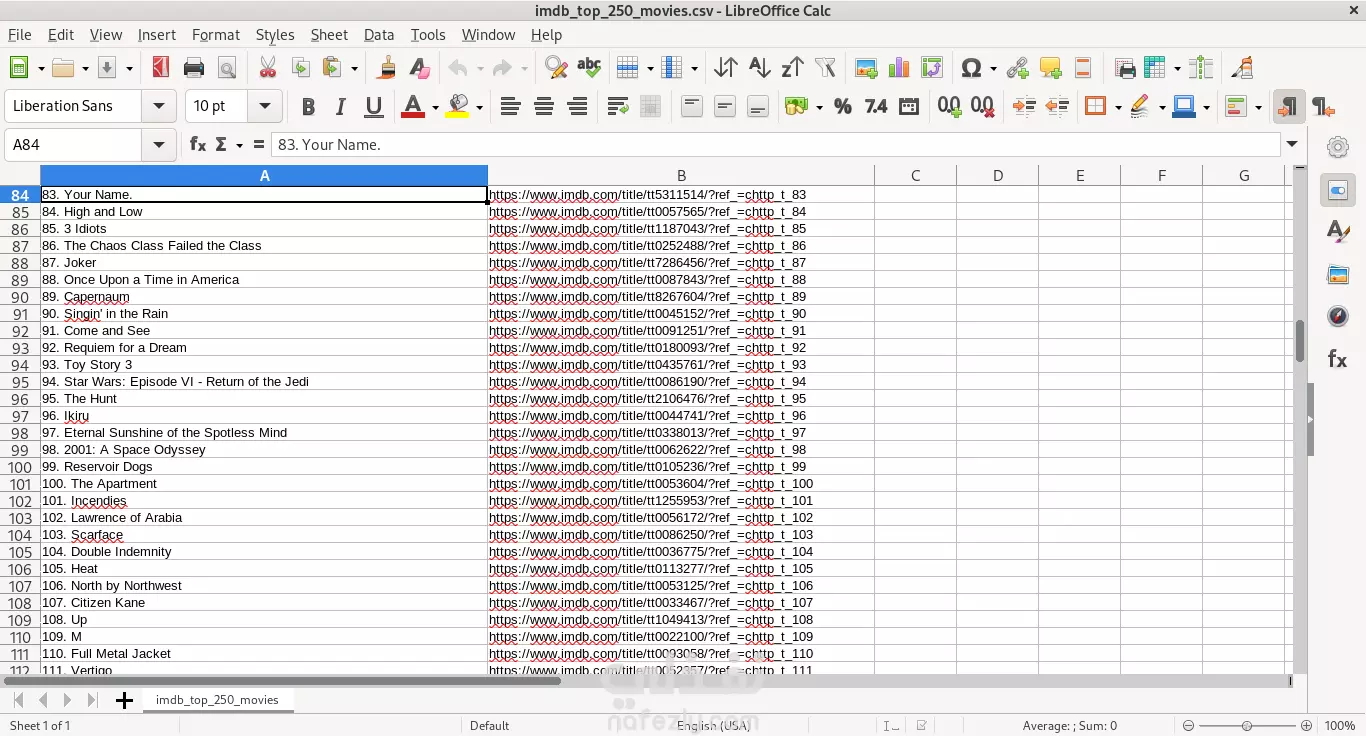Screen dimensions: 1366x736
Task: Select column B header
Action: click(681, 176)
